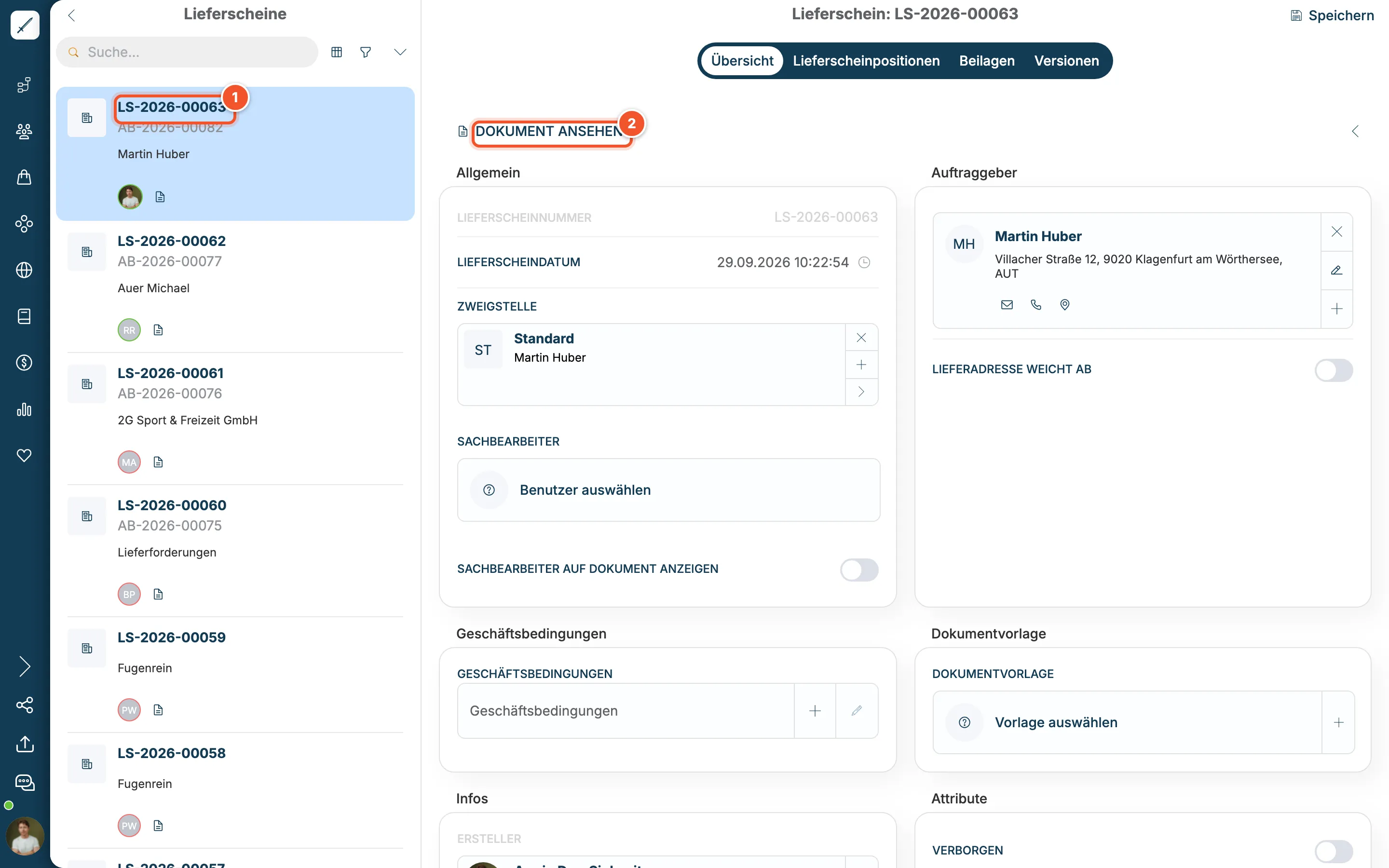Toggle Lieferadresse weicht ab switch
This screenshot has width=1389, height=868.
tap(1334, 370)
